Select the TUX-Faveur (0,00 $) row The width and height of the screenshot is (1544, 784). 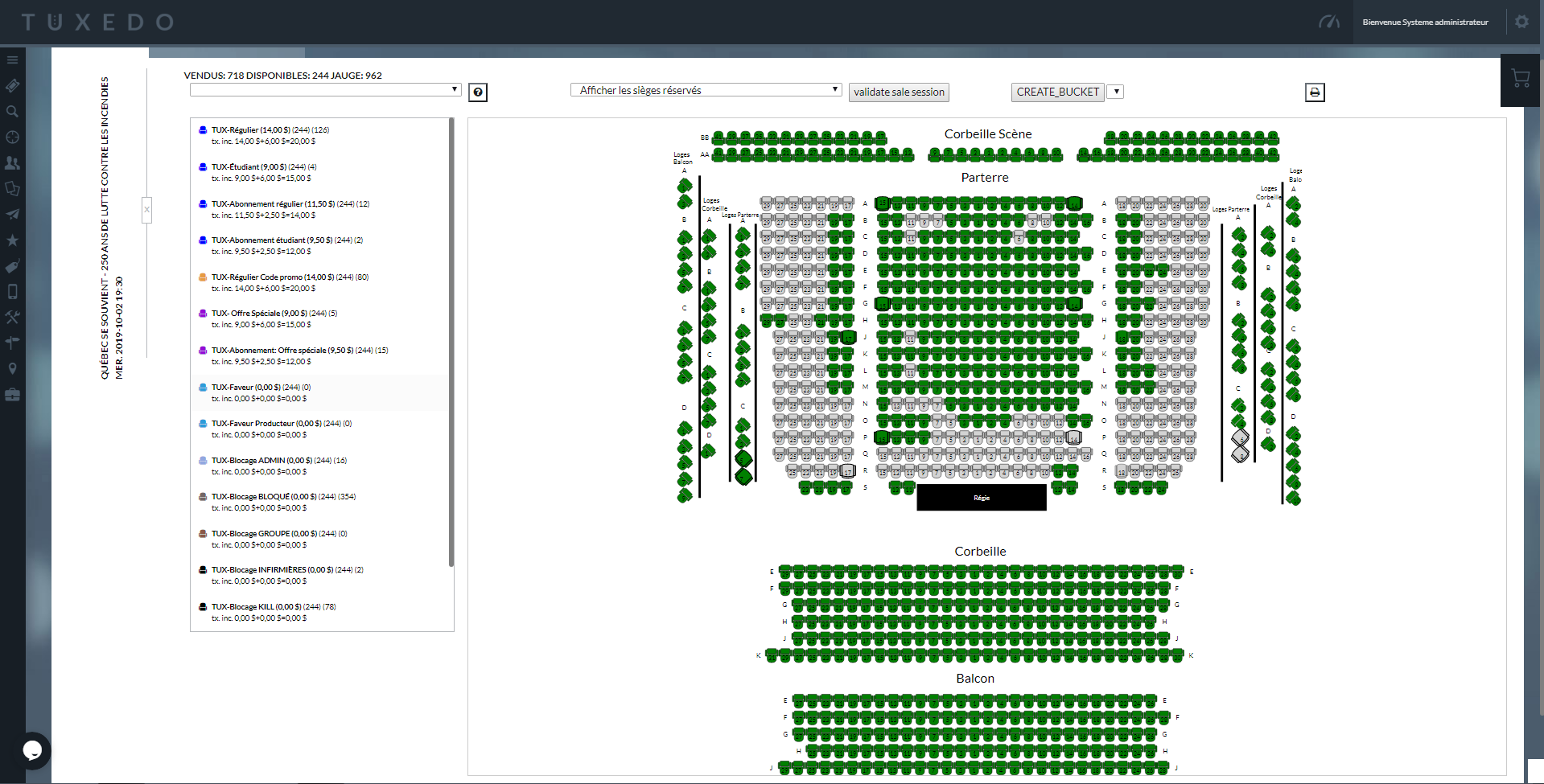320,393
